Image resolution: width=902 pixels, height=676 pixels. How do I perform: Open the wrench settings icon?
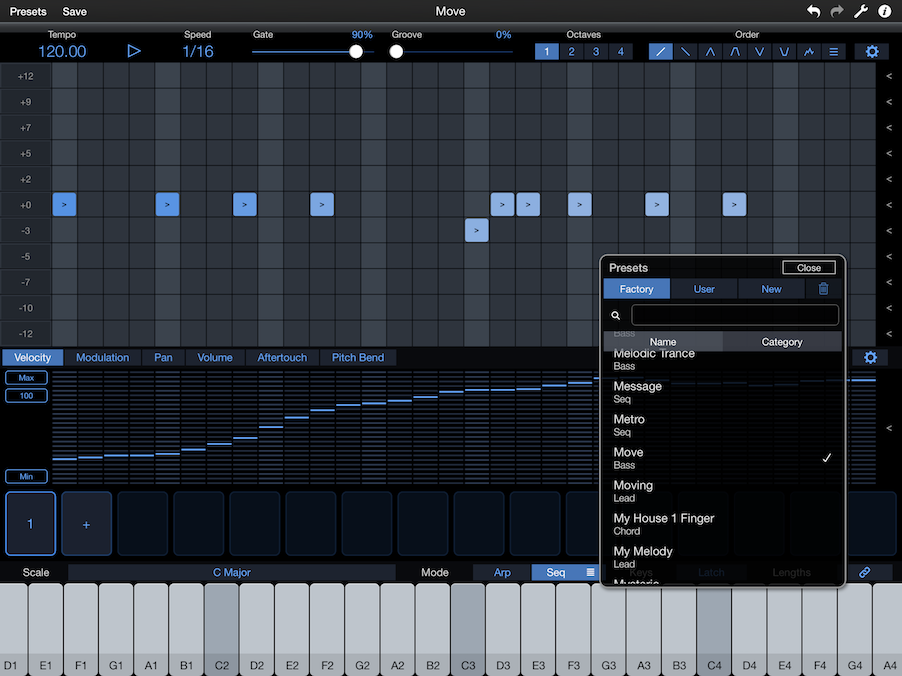(x=861, y=12)
